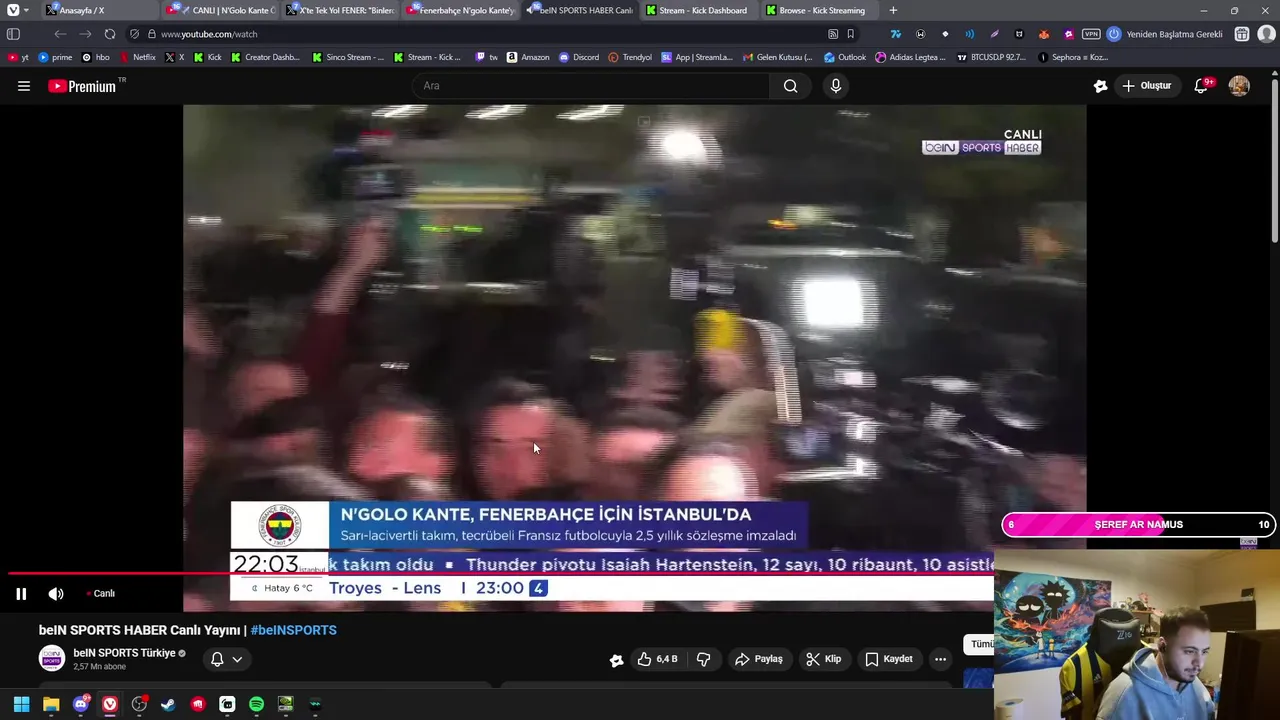Create a clip with the Klip button
1280x720 pixels.
[x=824, y=659]
